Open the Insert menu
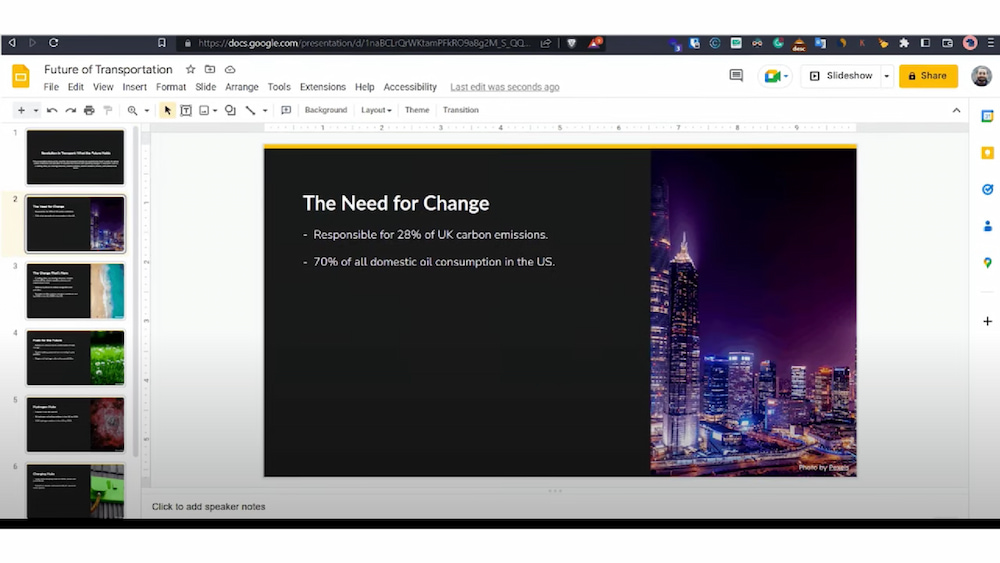The image size is (1000, 563). tap(135, 87)
